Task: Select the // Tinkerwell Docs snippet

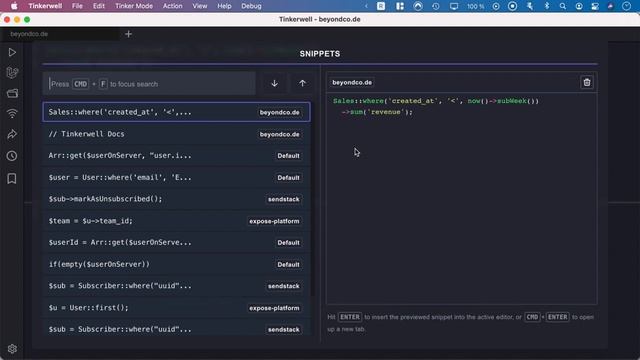Action: [176, 134]
